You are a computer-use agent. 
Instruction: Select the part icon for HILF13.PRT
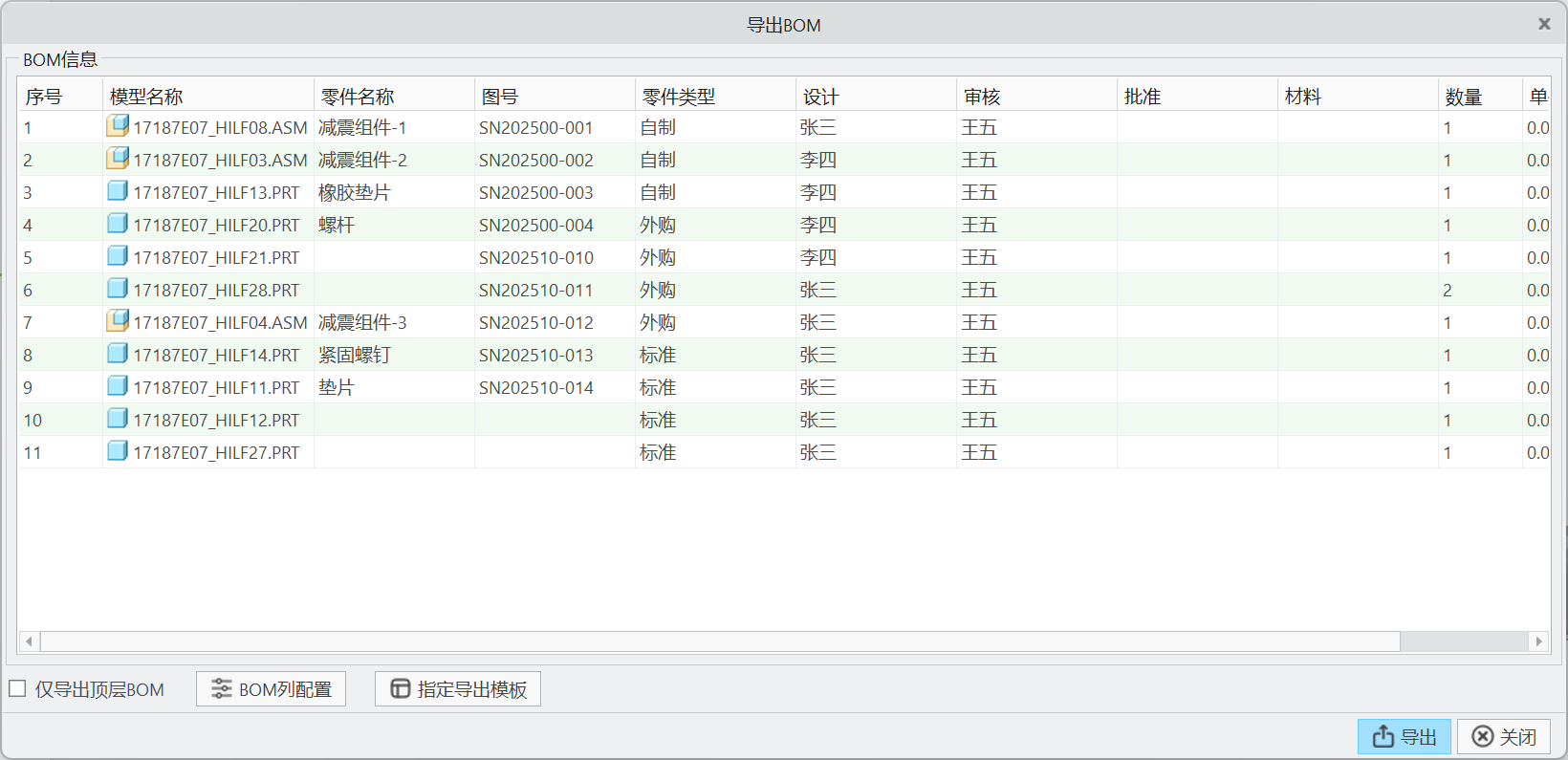[118, 191]
